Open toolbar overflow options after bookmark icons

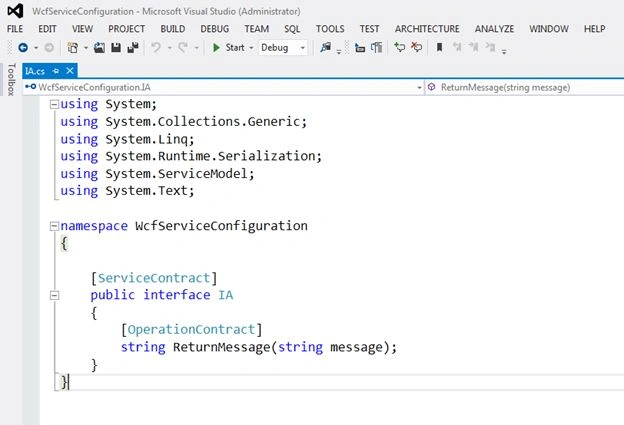504,51
